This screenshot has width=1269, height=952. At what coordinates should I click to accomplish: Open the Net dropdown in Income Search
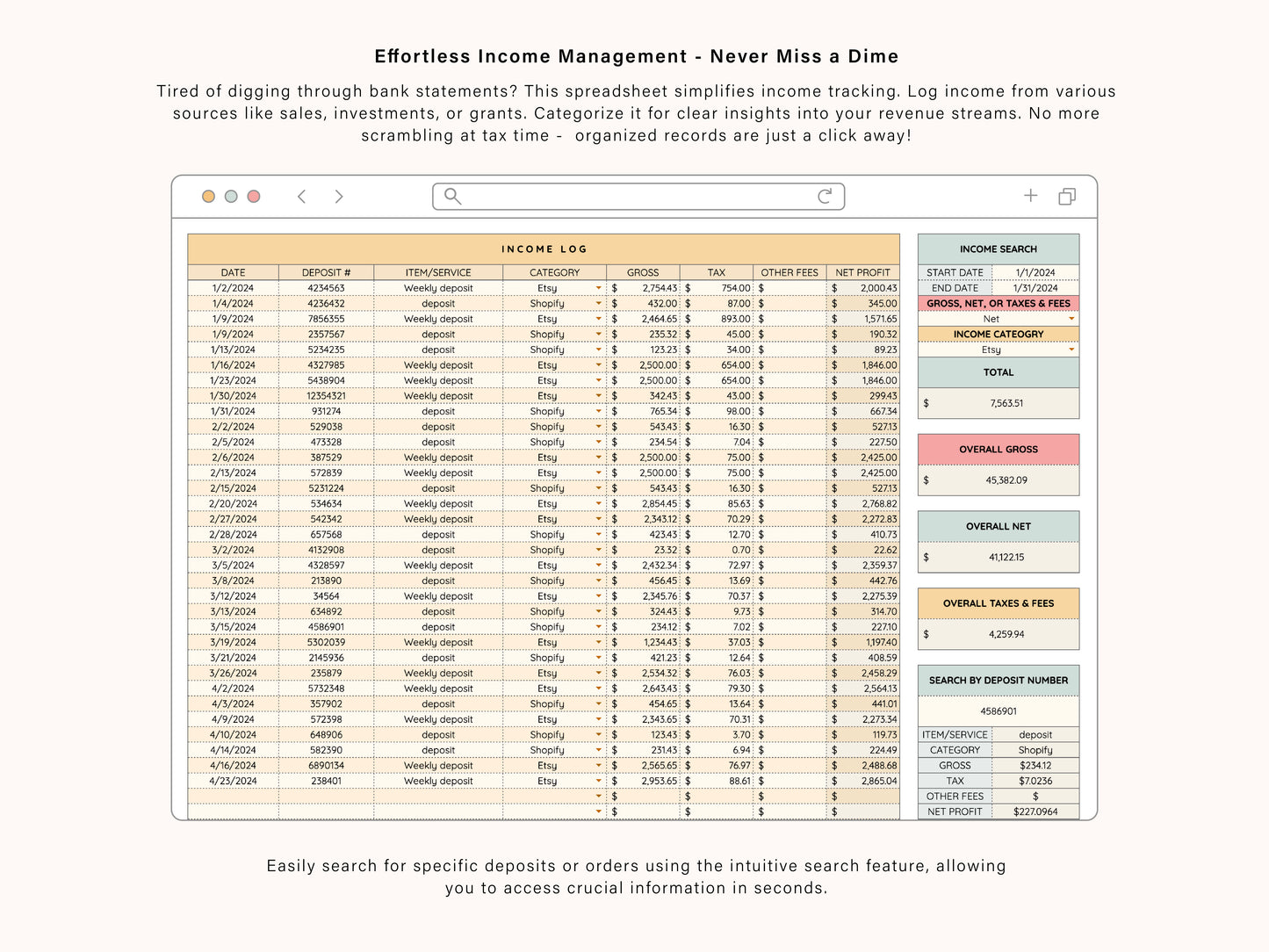(1071, 319)
